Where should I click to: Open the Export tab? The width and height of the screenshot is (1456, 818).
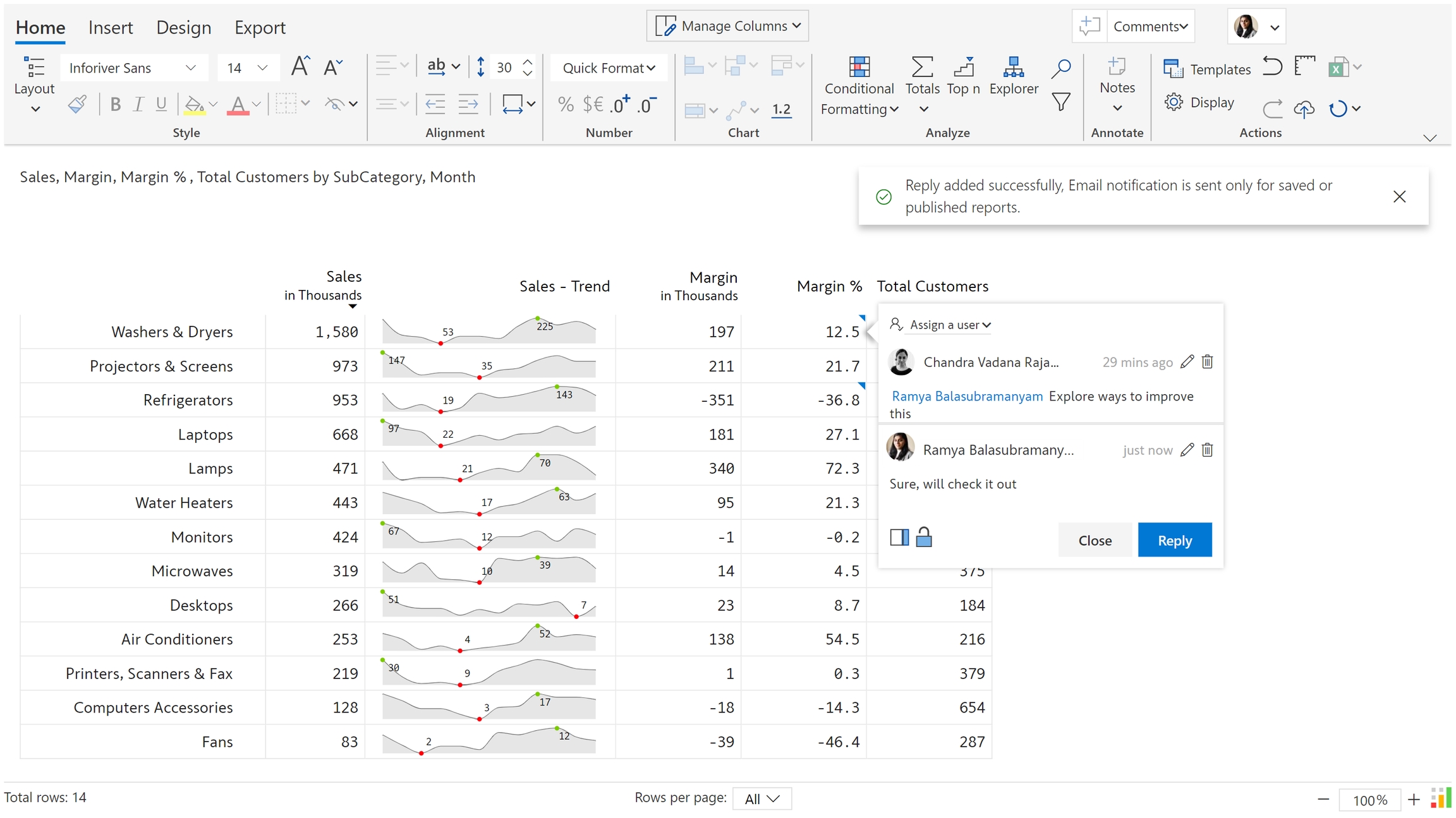click(x=260, y=28)
